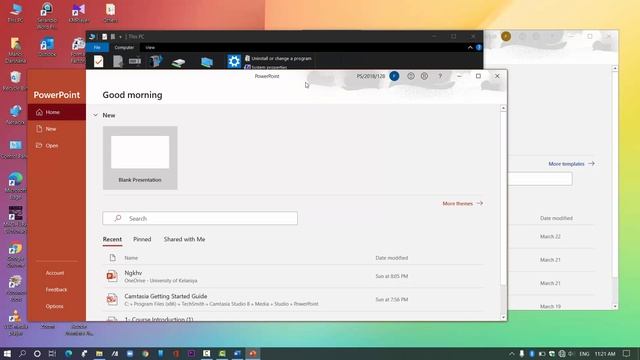The image size is (640, 360).
Task: Select Open in the PowerPoint sidebar
Action: pyautogui.click(x=57, y=146)
